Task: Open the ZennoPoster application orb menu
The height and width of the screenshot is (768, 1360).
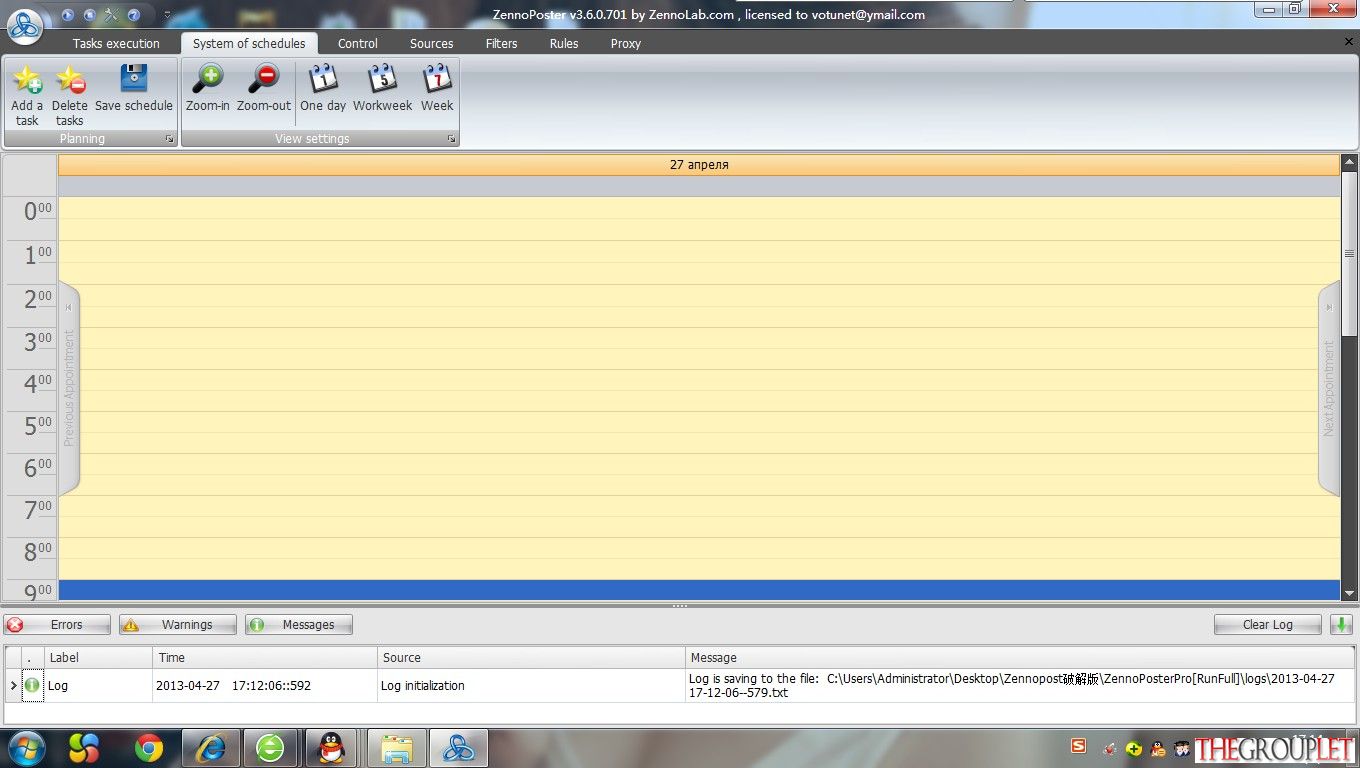Action: click(x=25, y=26)
